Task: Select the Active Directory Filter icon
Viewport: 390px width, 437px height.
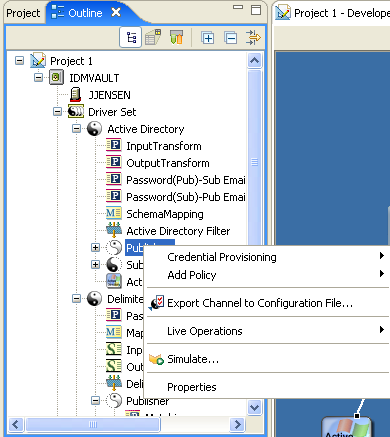Action: point(114,230)
